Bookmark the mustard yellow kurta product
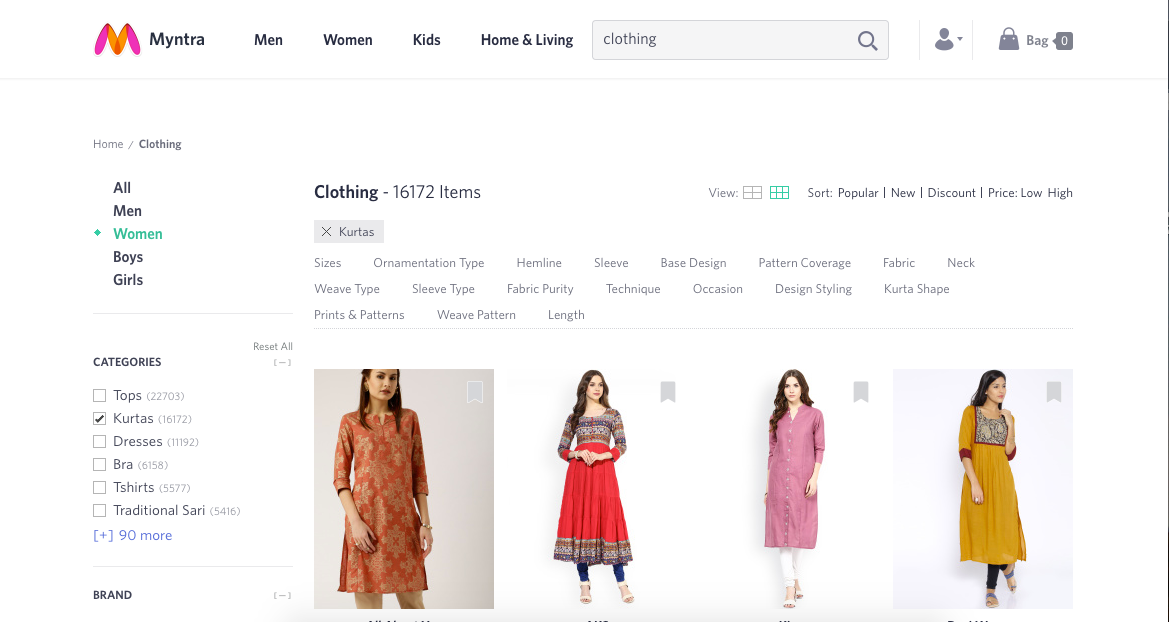Screen dimensions: 1169x622 (x=1053, y=393)
